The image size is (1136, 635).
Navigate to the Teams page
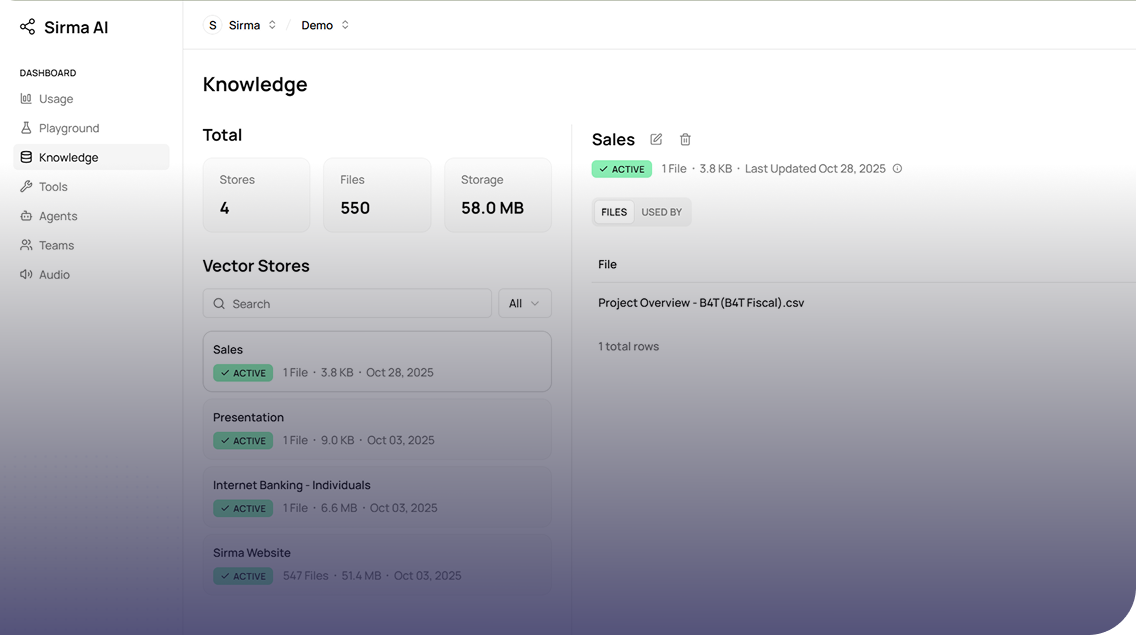coord(56,245)
